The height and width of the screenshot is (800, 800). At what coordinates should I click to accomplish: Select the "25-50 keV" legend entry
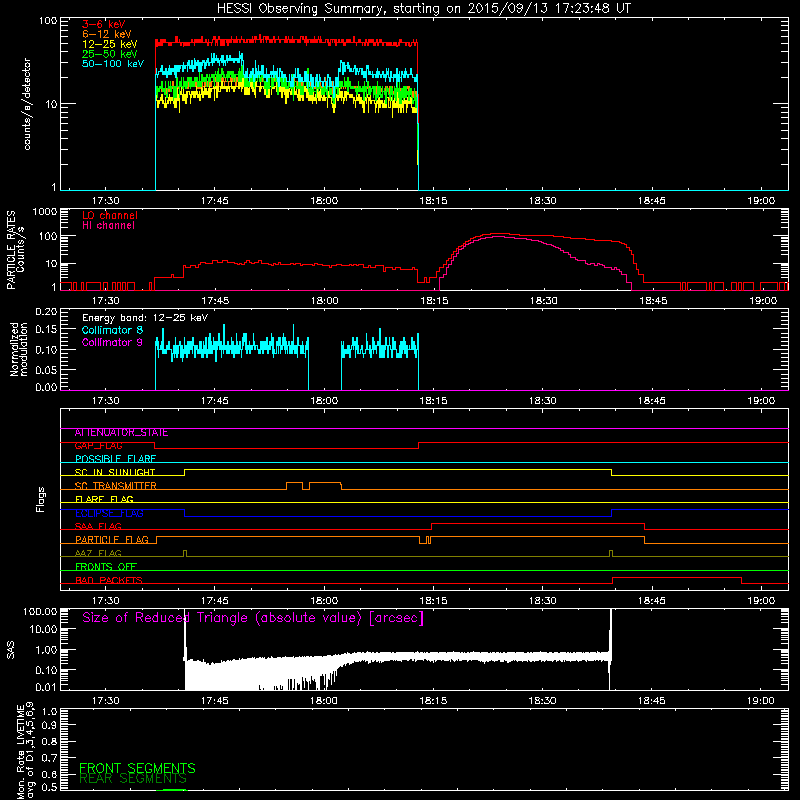click(x=110, y=54)
